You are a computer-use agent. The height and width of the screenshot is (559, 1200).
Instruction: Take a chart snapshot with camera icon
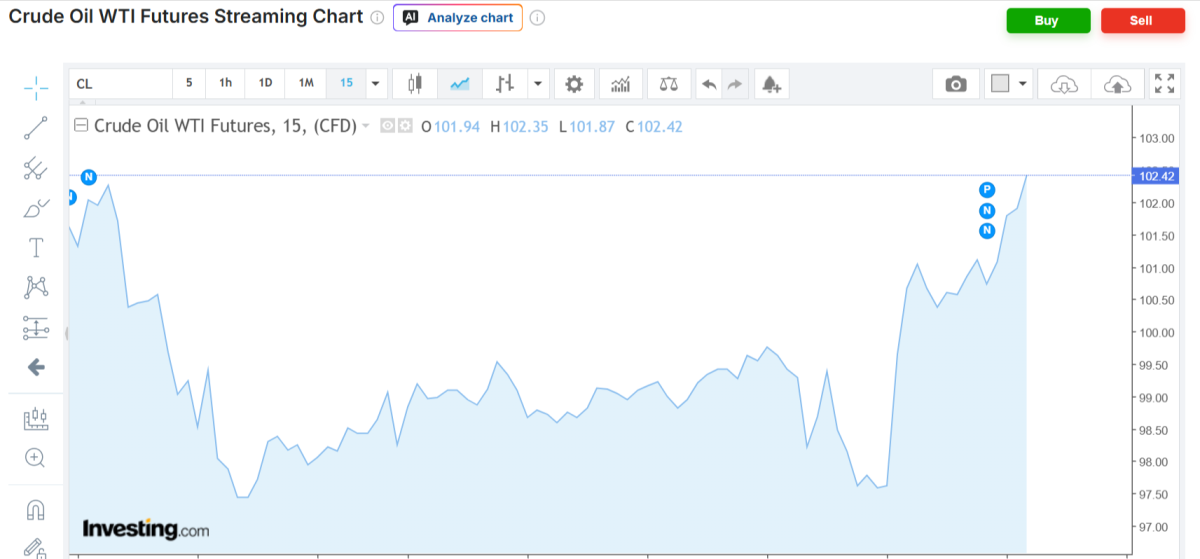click(956, 84)
